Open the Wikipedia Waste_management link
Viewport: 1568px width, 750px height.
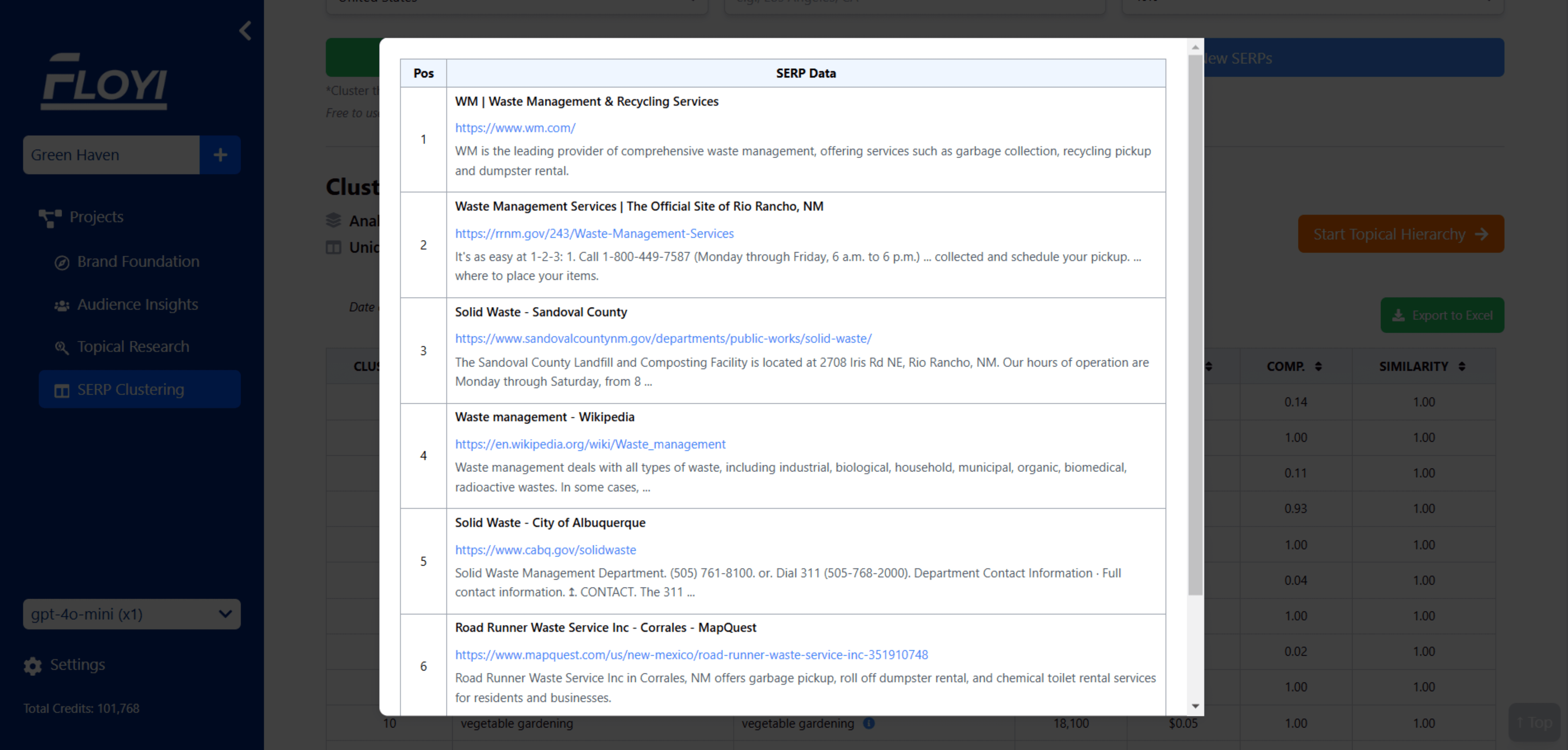click(x=590, y=444)
